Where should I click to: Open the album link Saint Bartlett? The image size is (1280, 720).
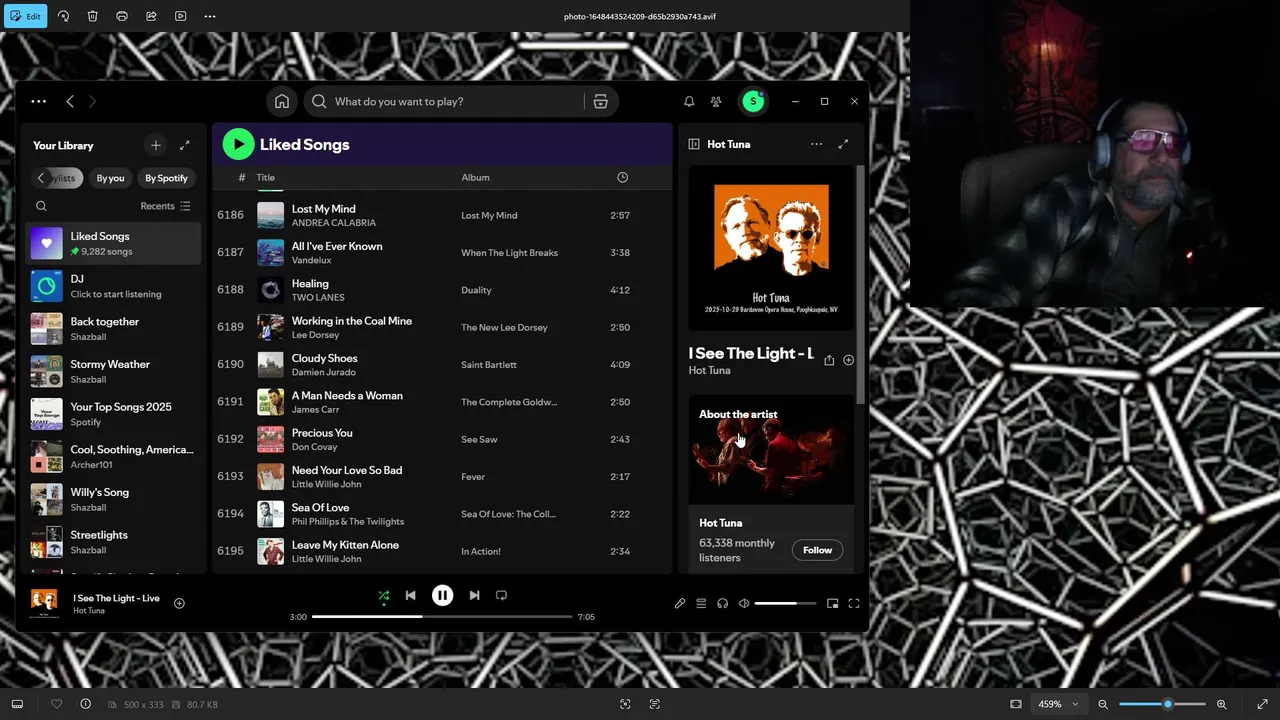coord(489,365)
